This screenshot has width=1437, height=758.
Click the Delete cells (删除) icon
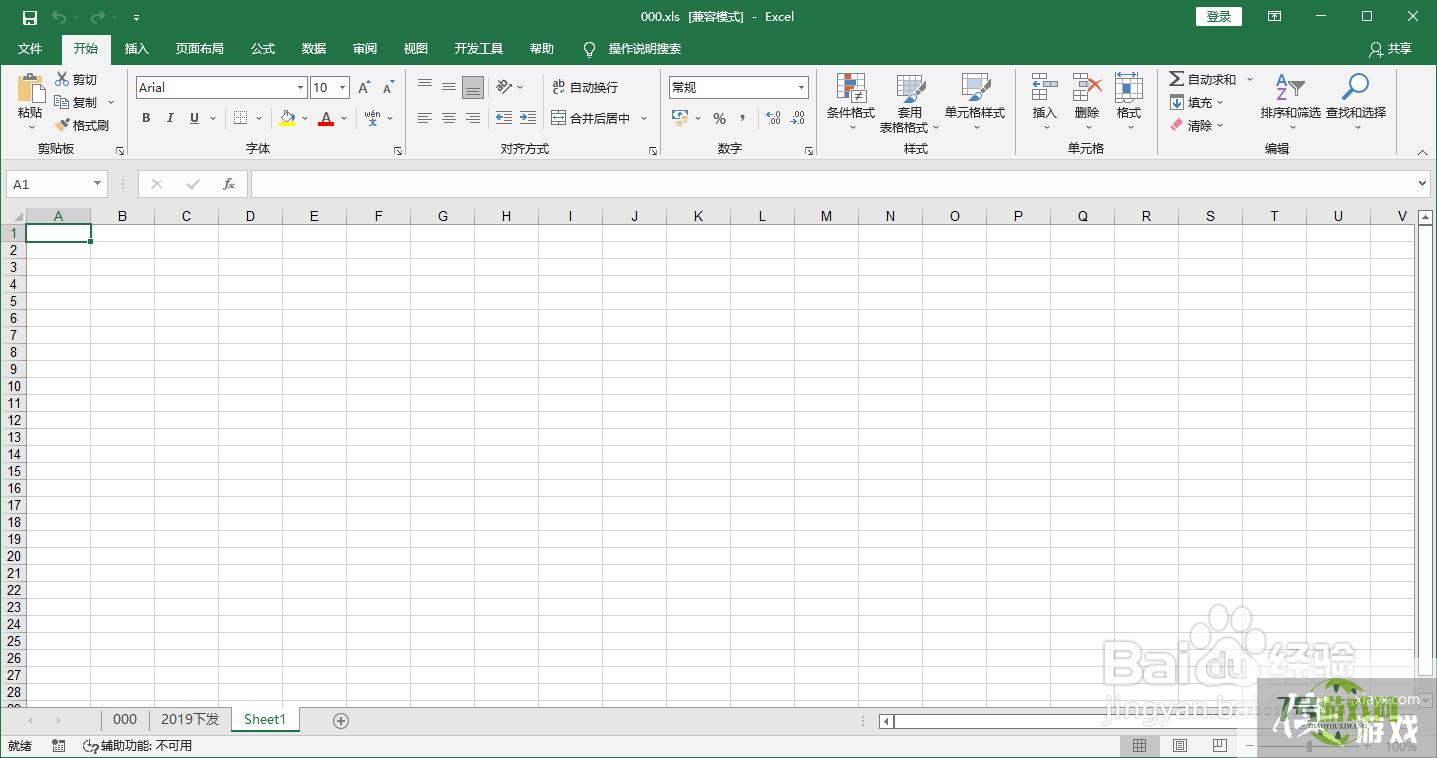pyautogui.click(x=1087, y=88)
